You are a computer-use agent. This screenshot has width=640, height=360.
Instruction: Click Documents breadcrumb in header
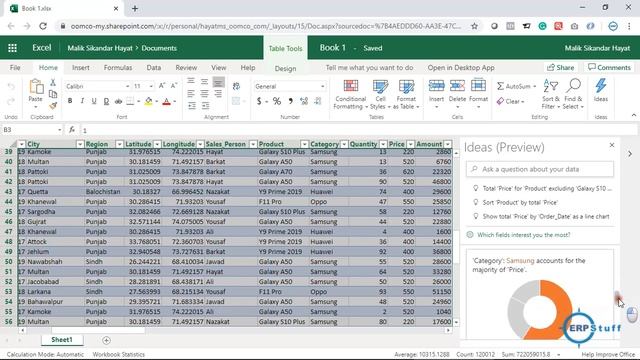tap(159, 48)
